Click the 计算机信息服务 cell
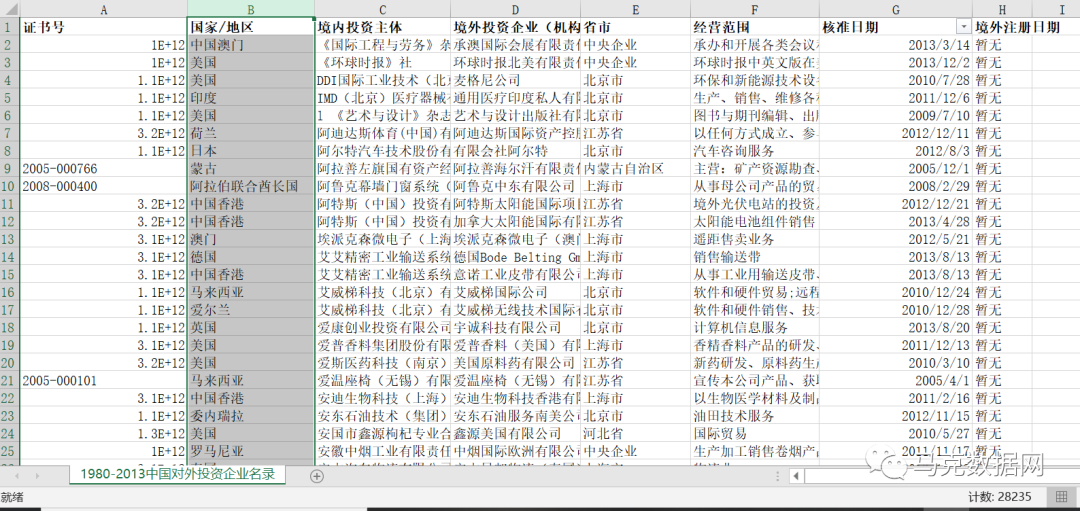The height and width of the screenshot is (511, 1080). [x=755, y=327]
